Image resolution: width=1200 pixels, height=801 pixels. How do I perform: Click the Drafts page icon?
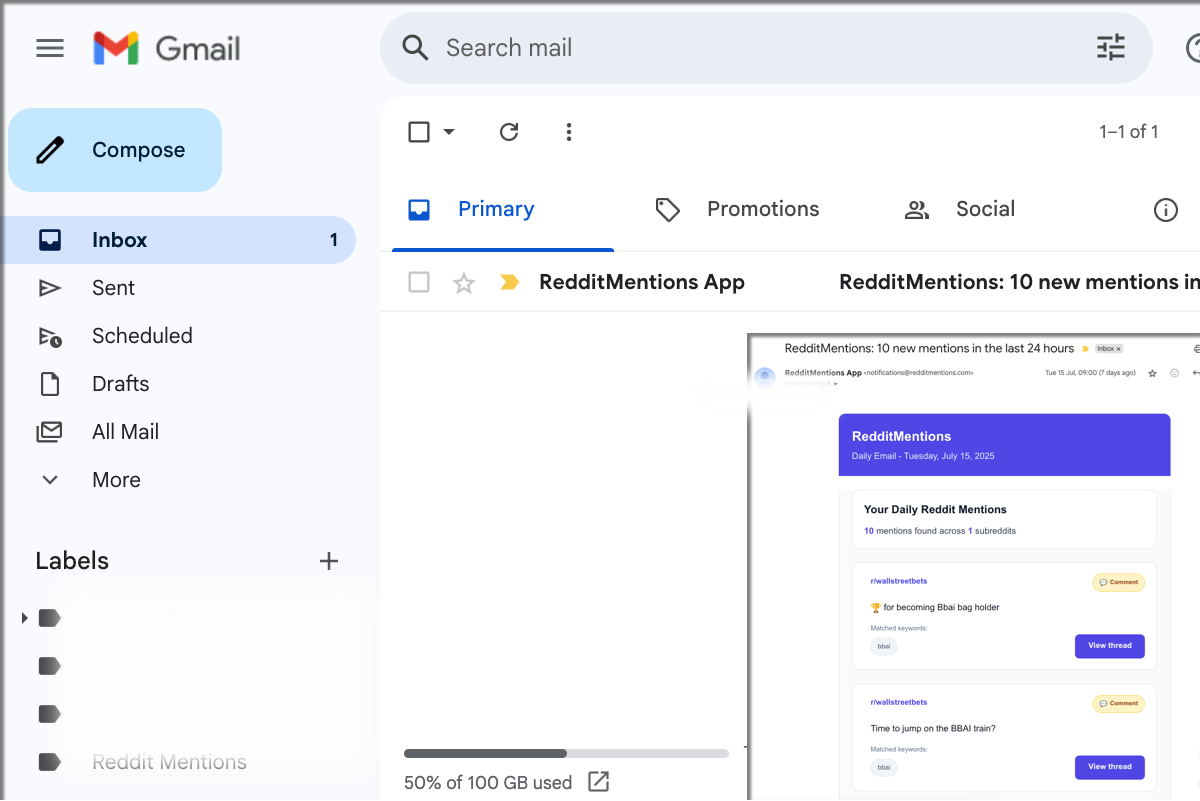(49, 384)
